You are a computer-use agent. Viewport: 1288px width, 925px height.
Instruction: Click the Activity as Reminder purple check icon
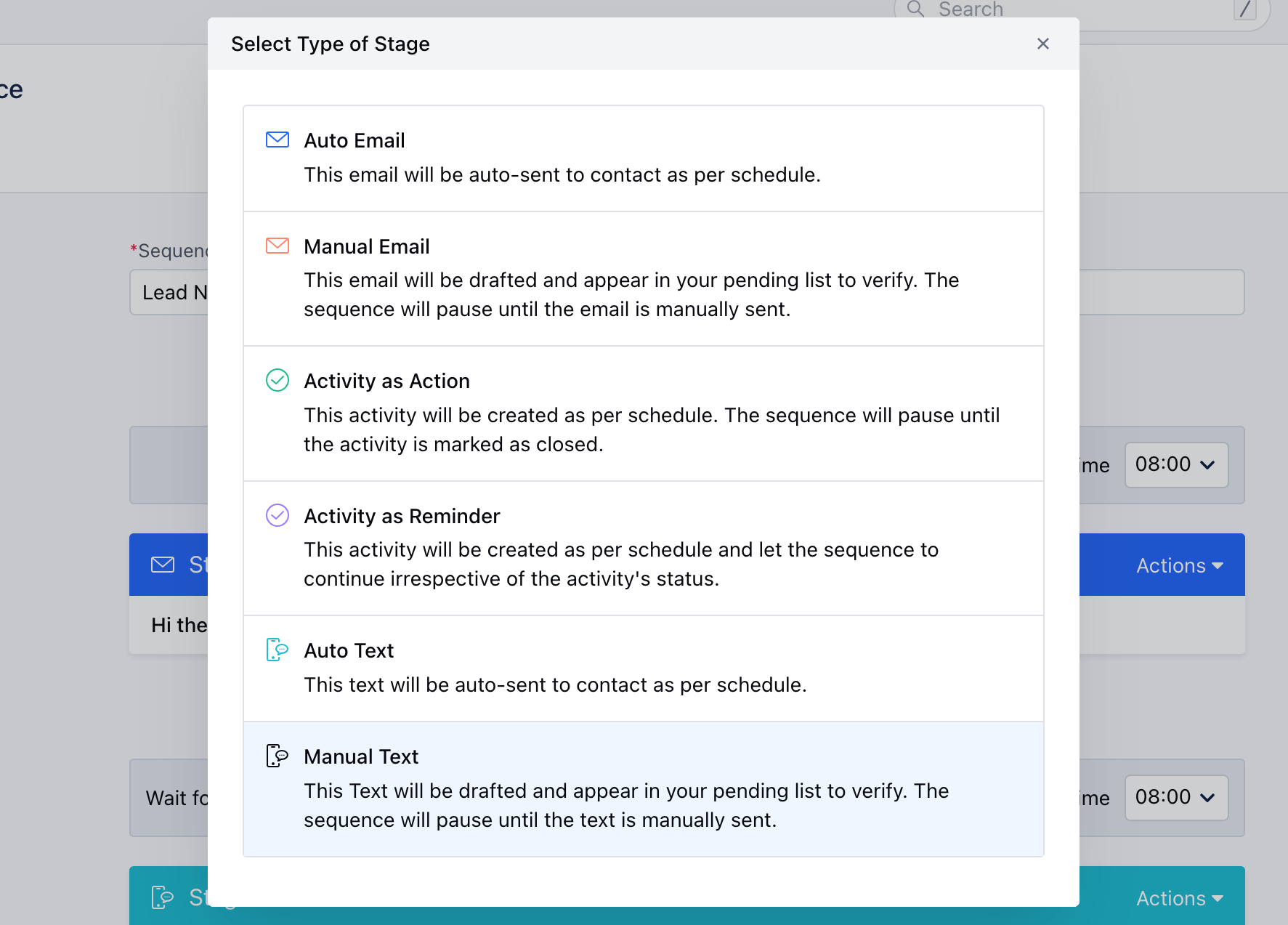click(x=278, y=515)
